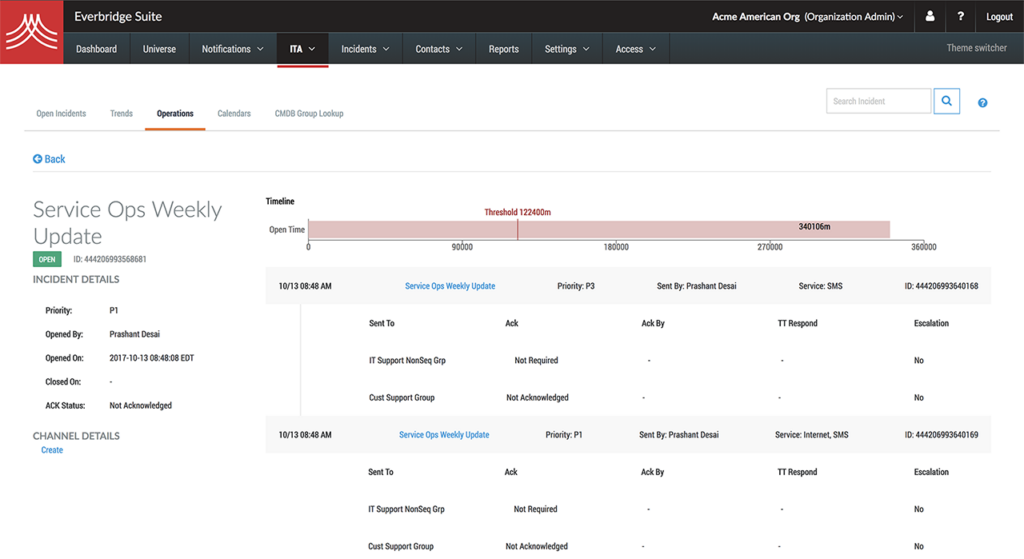Click the Threshold marker on timeline

(x=518, y=227)
